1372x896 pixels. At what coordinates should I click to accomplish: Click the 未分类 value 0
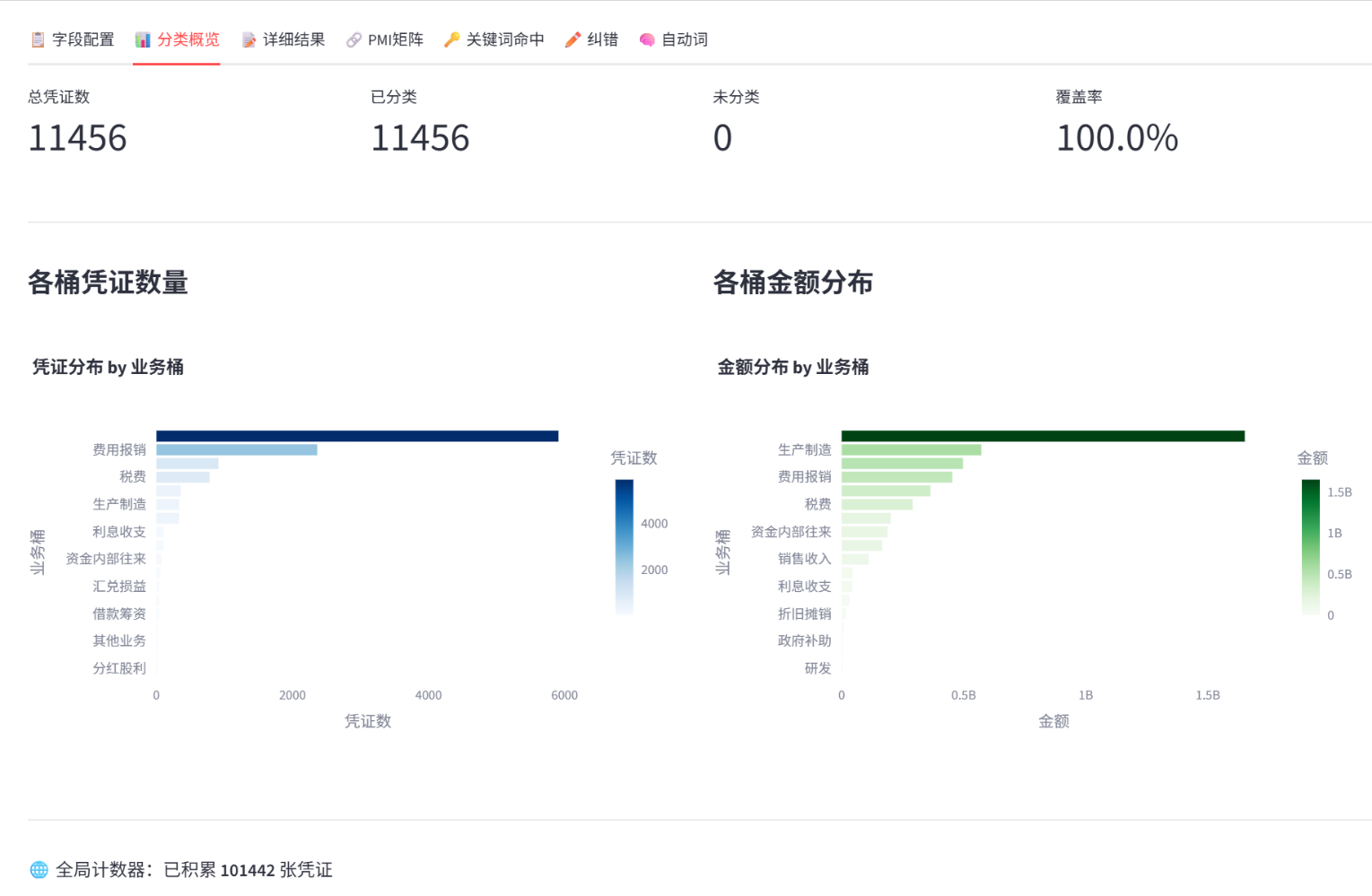tap(722, 138)
